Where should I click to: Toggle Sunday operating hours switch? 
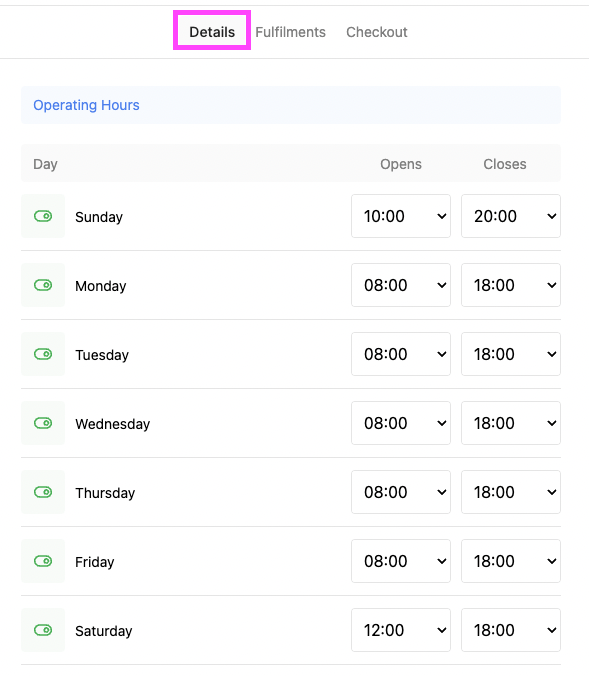pyautogui.click(x=43, y=216)
